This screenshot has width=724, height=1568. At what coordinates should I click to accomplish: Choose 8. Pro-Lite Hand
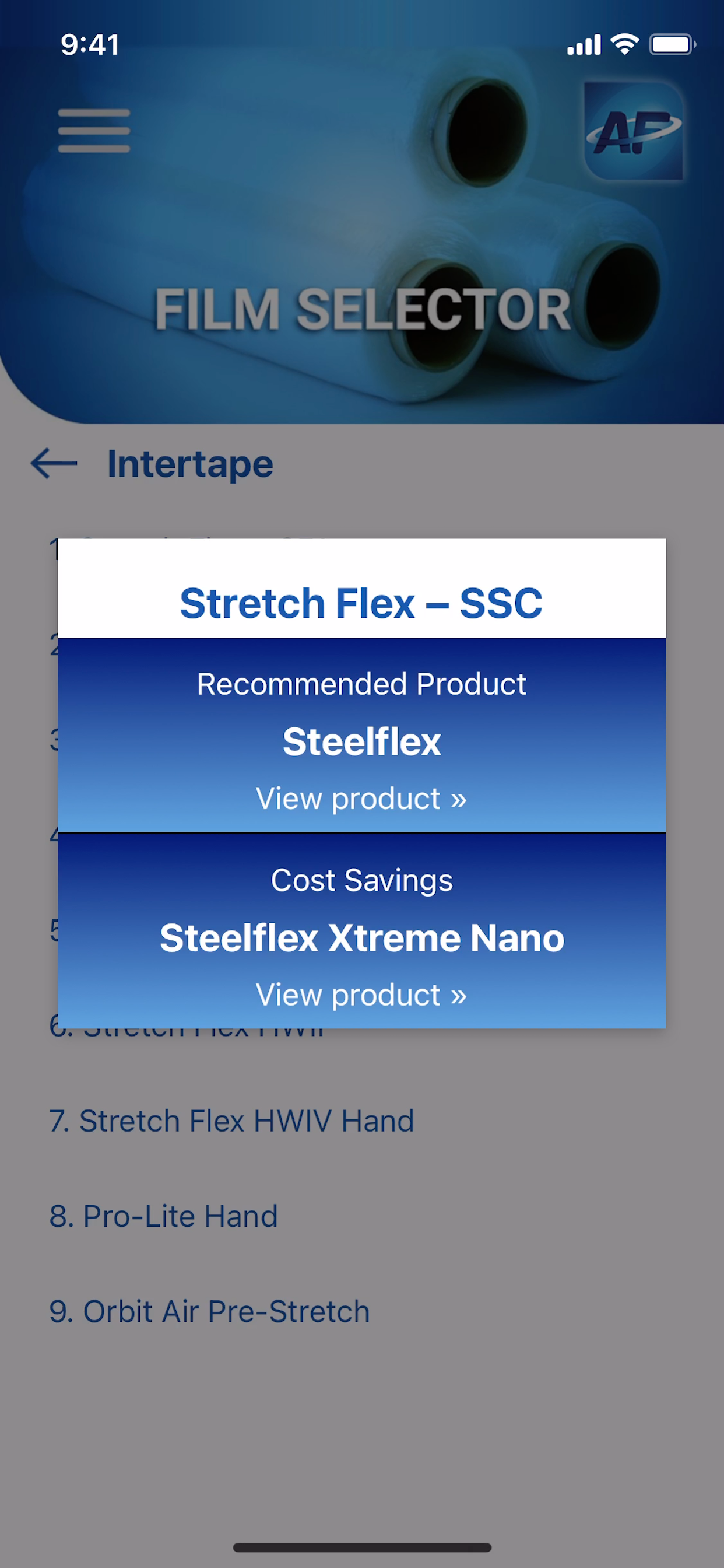click(164, 1216)
